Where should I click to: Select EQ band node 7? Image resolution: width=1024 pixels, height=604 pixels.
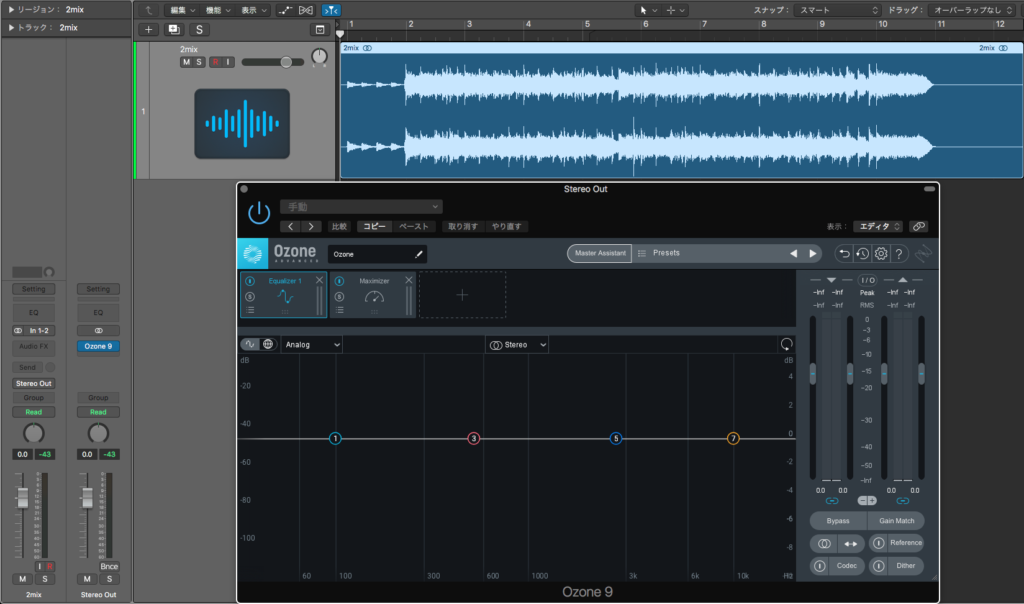coord(733,439)
